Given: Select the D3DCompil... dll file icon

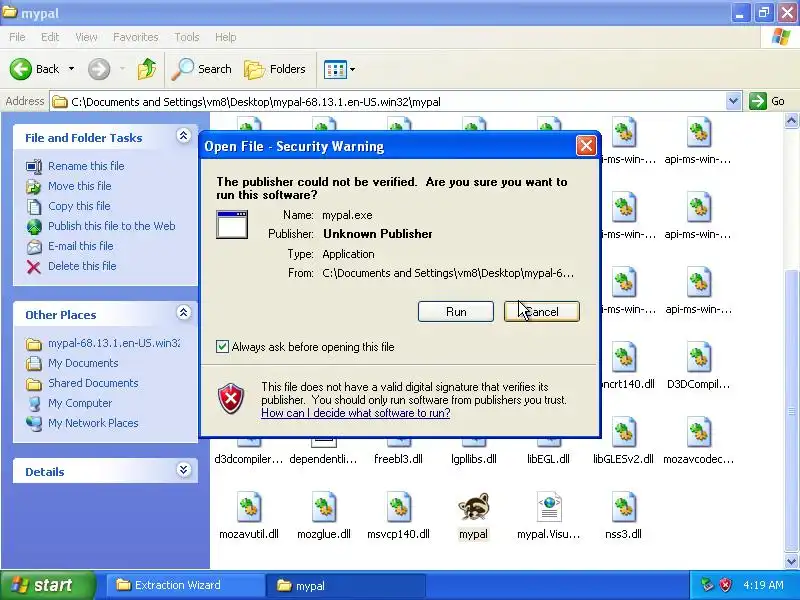Looking at the screenshot, I should [x=699, y=357].
